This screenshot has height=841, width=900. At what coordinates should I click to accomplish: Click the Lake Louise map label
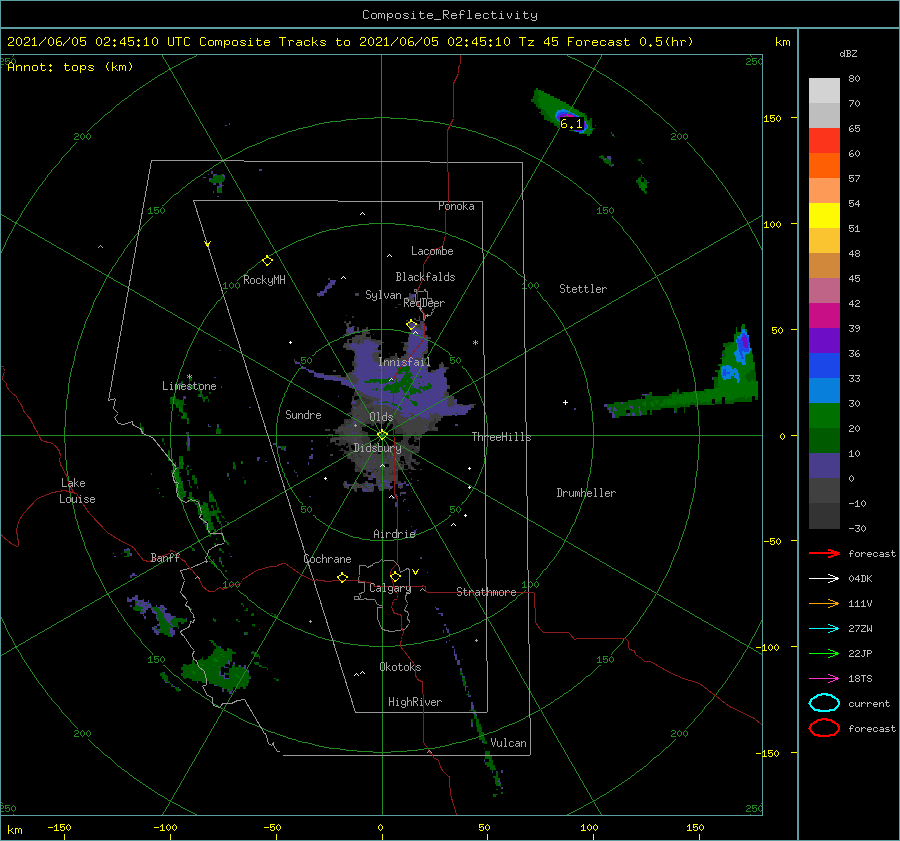point(77,491)
